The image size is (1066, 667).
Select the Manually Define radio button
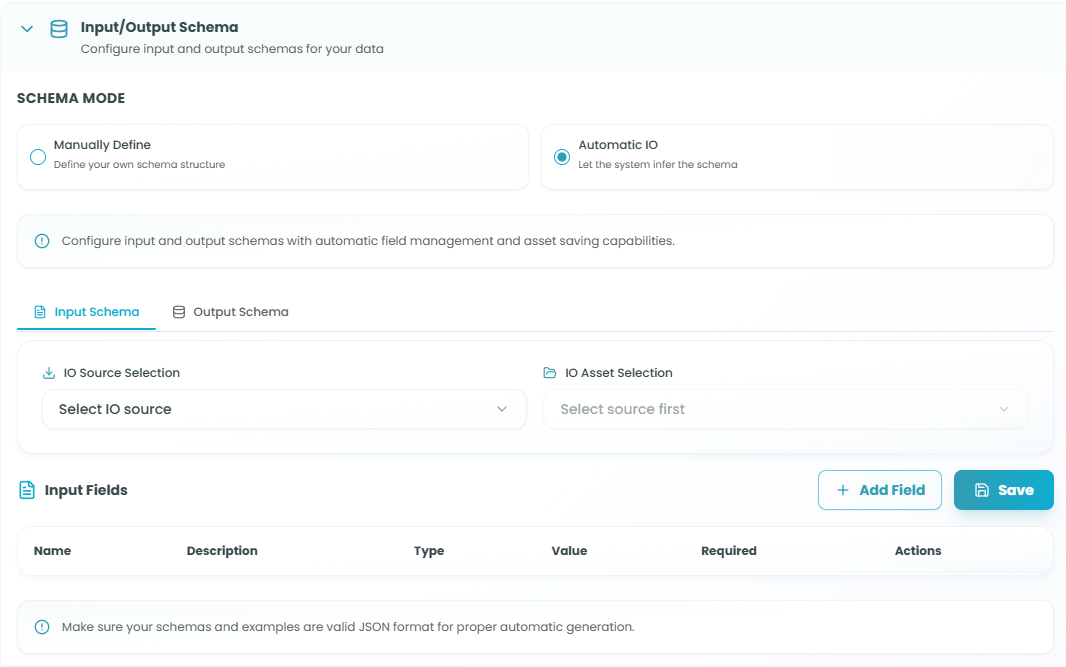38,157
